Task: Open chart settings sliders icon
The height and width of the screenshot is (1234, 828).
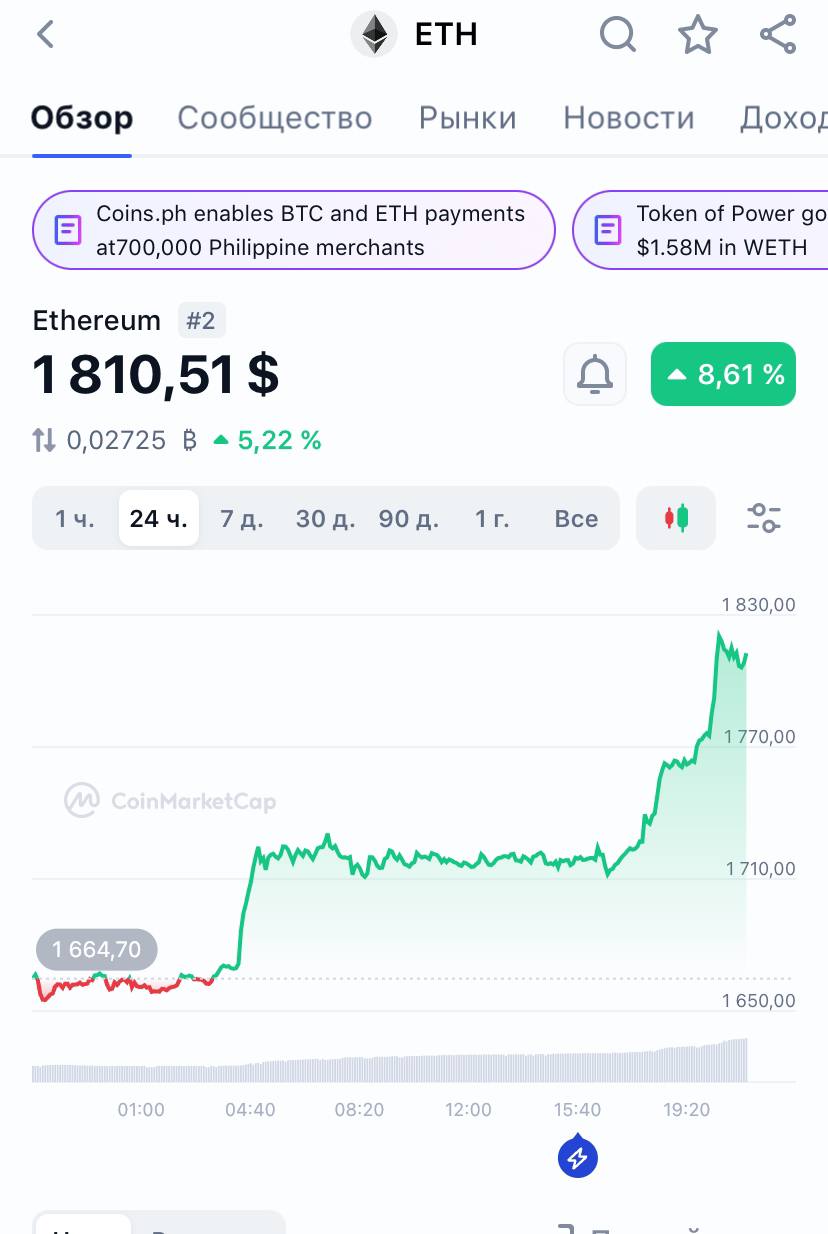Action: point(764,518)
